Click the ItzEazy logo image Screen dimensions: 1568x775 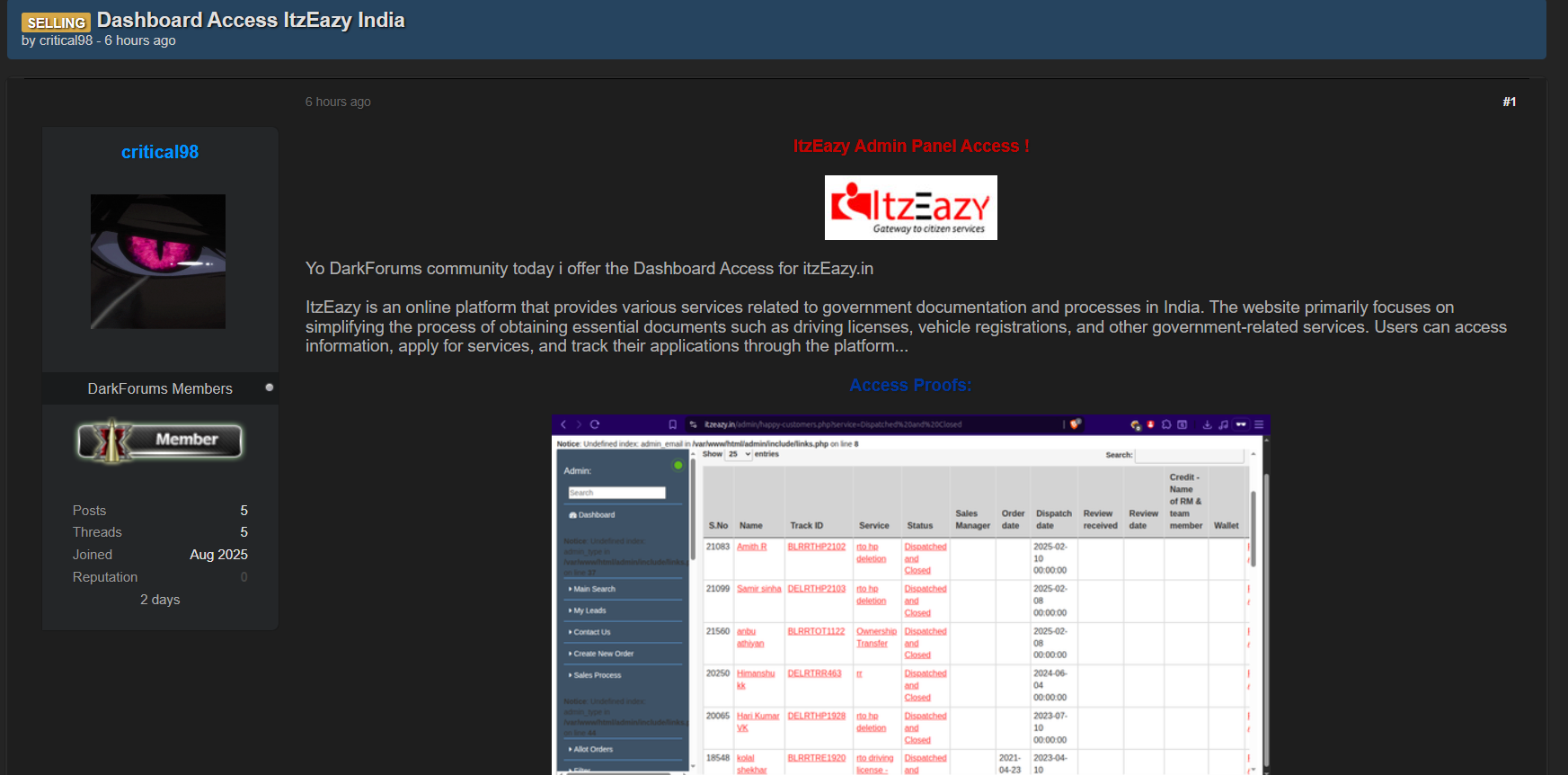click(910, 208)
